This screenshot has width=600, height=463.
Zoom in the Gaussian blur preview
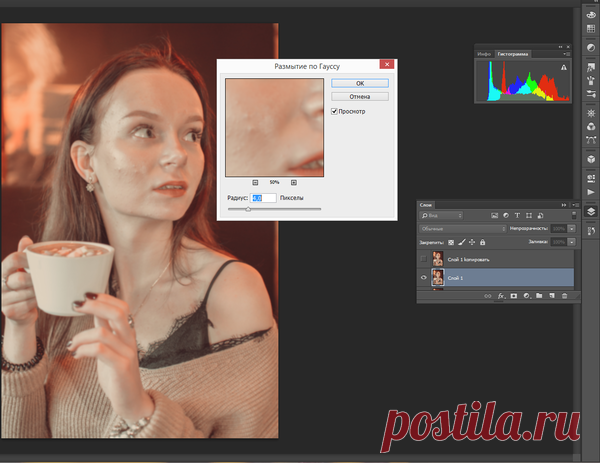point(293,183)
